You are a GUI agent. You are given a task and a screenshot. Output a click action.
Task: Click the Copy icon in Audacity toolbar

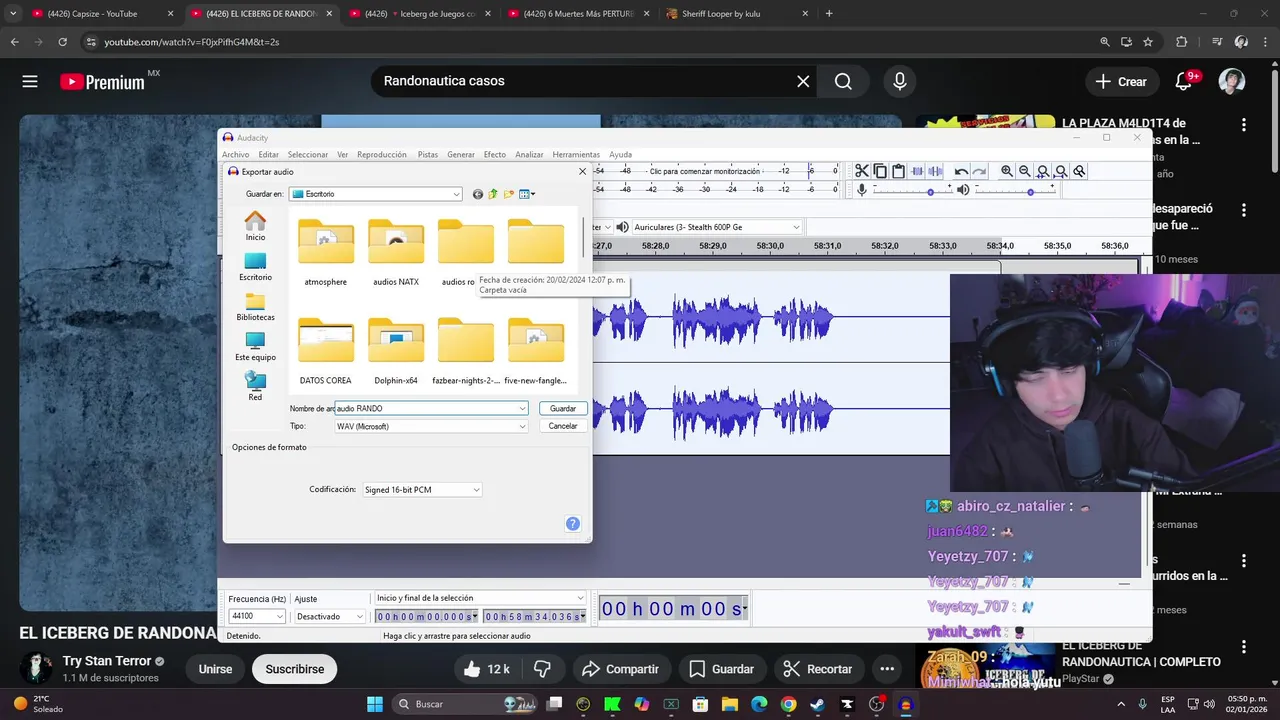880,171
